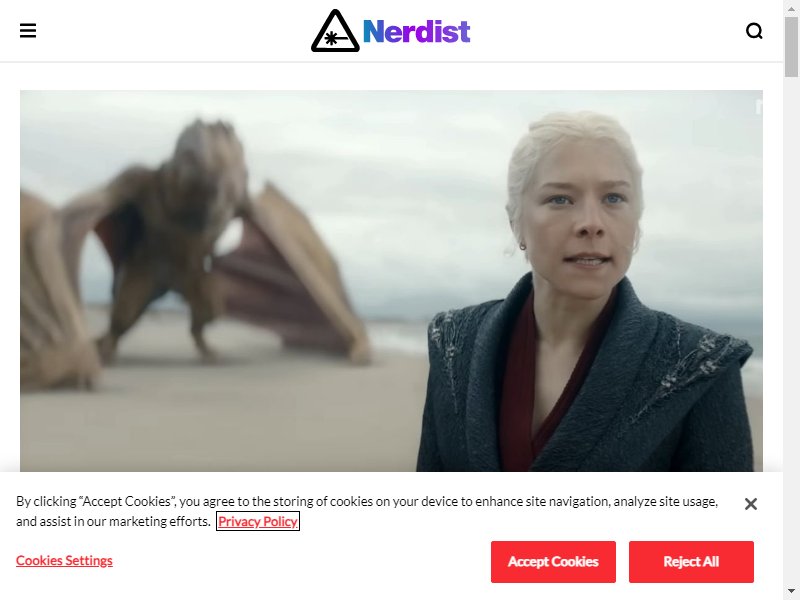
Task: Open Cookies Settings preferences
Action: (x=64, y=560)
